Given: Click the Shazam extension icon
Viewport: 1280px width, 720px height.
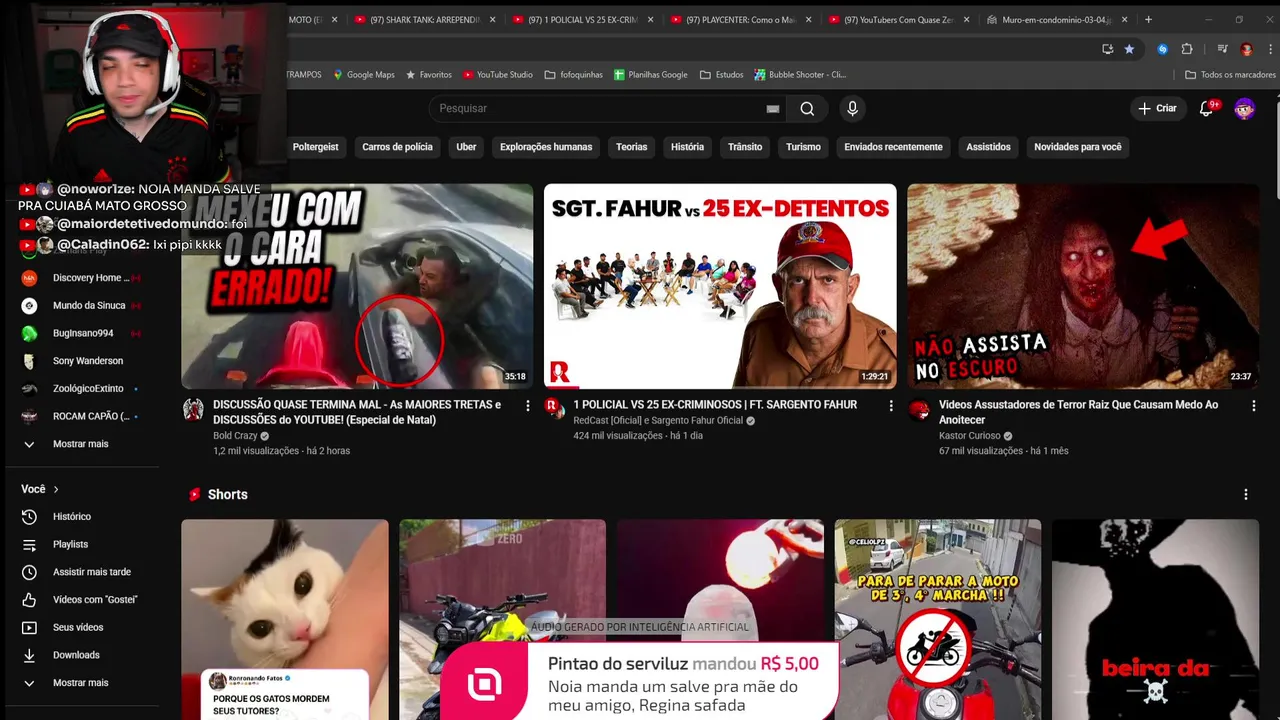Looking at the screenshot, I should (x=1162, y=49).
